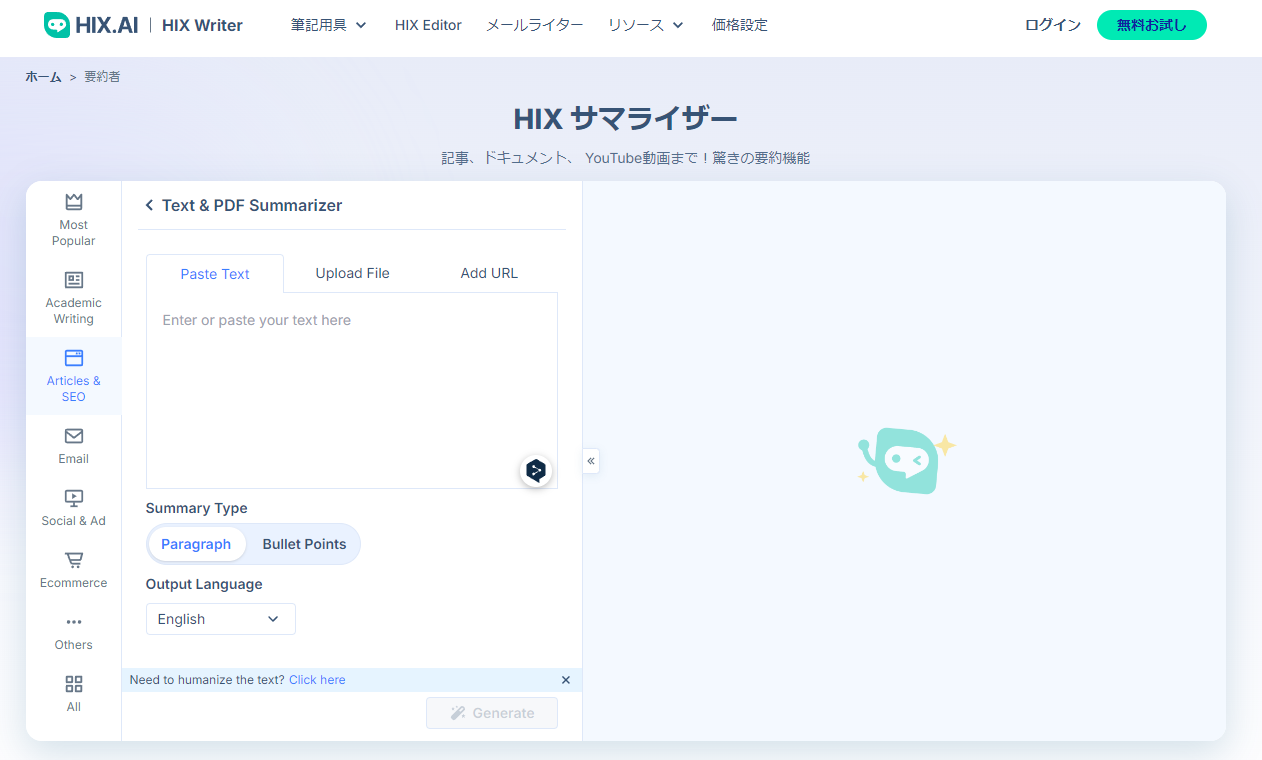Select the Most Popular sidebar icon
This screenshot has width=1262, height=760.
click(x=73, y=218)
